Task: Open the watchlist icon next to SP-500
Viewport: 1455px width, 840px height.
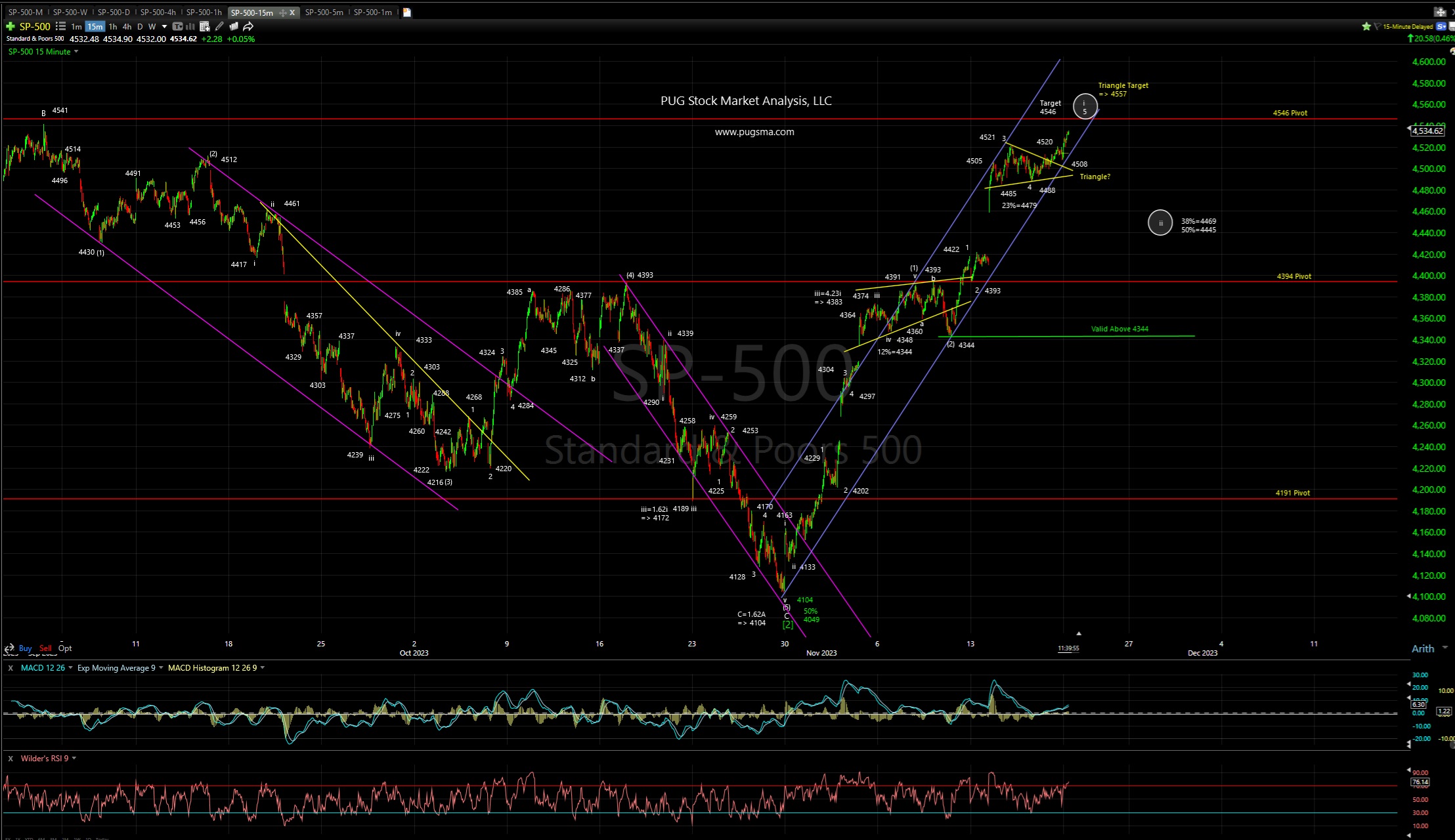Action: coord(60,26)
